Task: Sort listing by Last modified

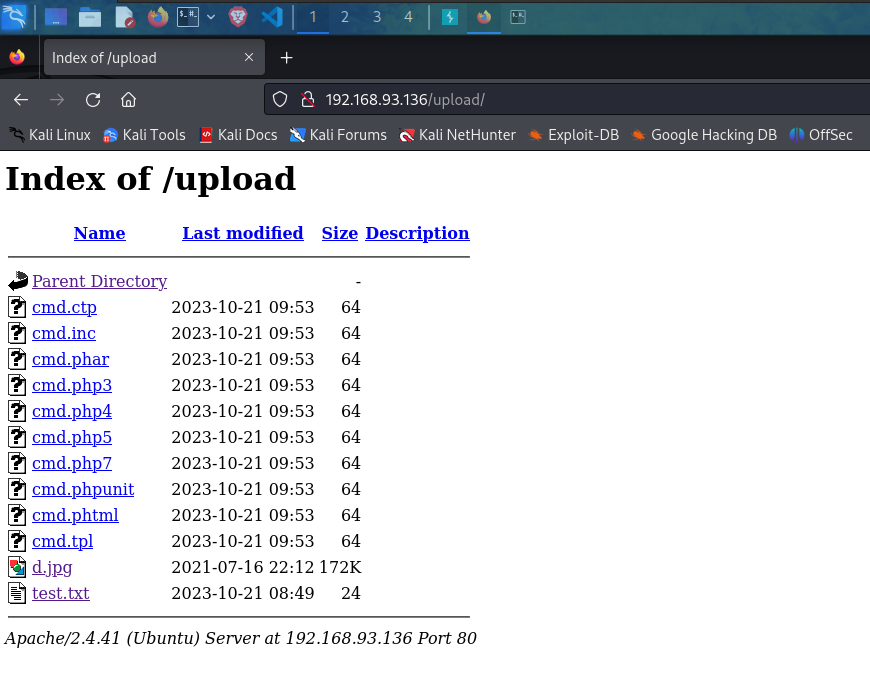Action: click(x=242, y=233)
